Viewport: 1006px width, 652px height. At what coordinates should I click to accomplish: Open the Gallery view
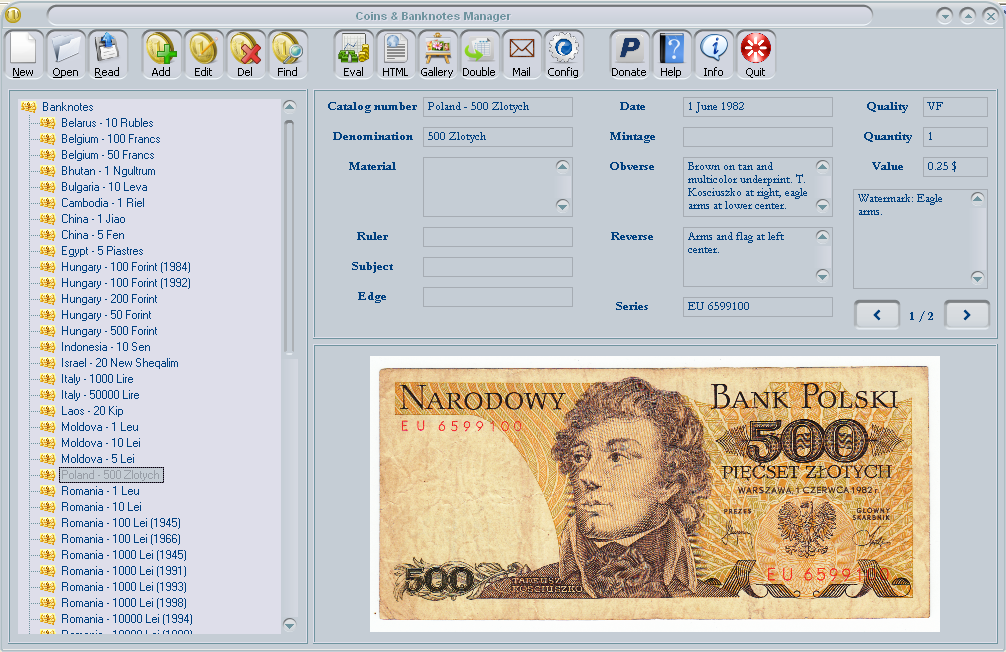point(437,55)
